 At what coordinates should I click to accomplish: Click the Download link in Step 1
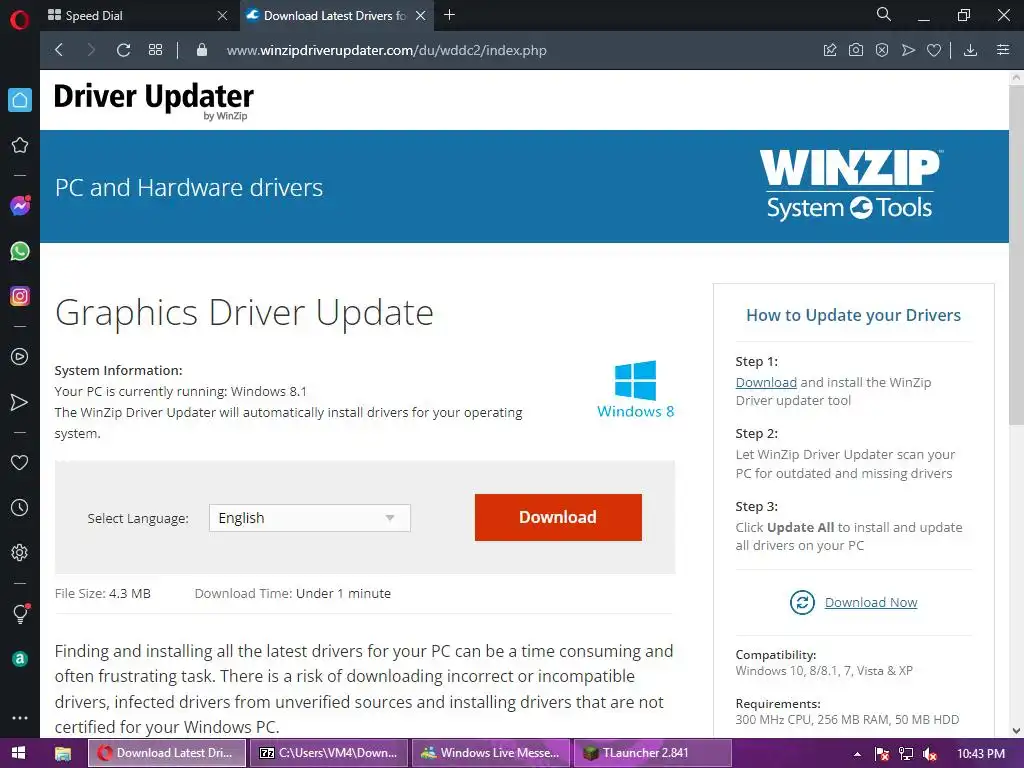click(766, 382)
